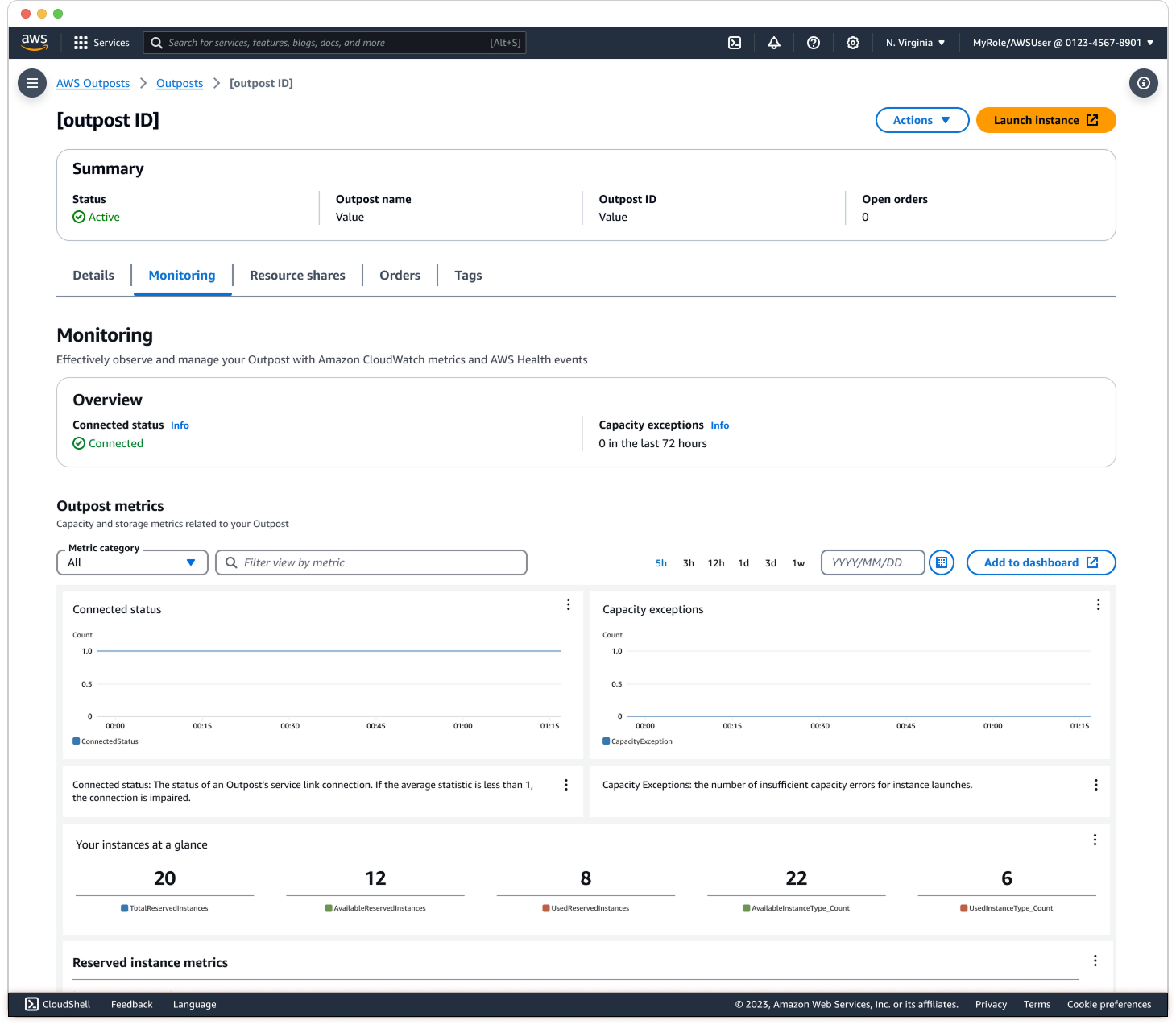Focus the AWS services search field
The width and height of the screenshot is (1176, 1025).
click(334, 43)
